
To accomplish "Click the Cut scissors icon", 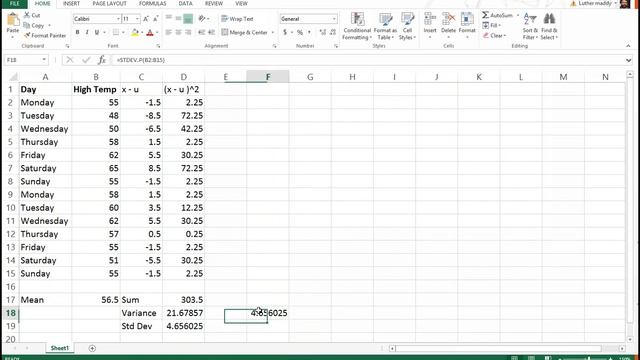I will point(27,15).
